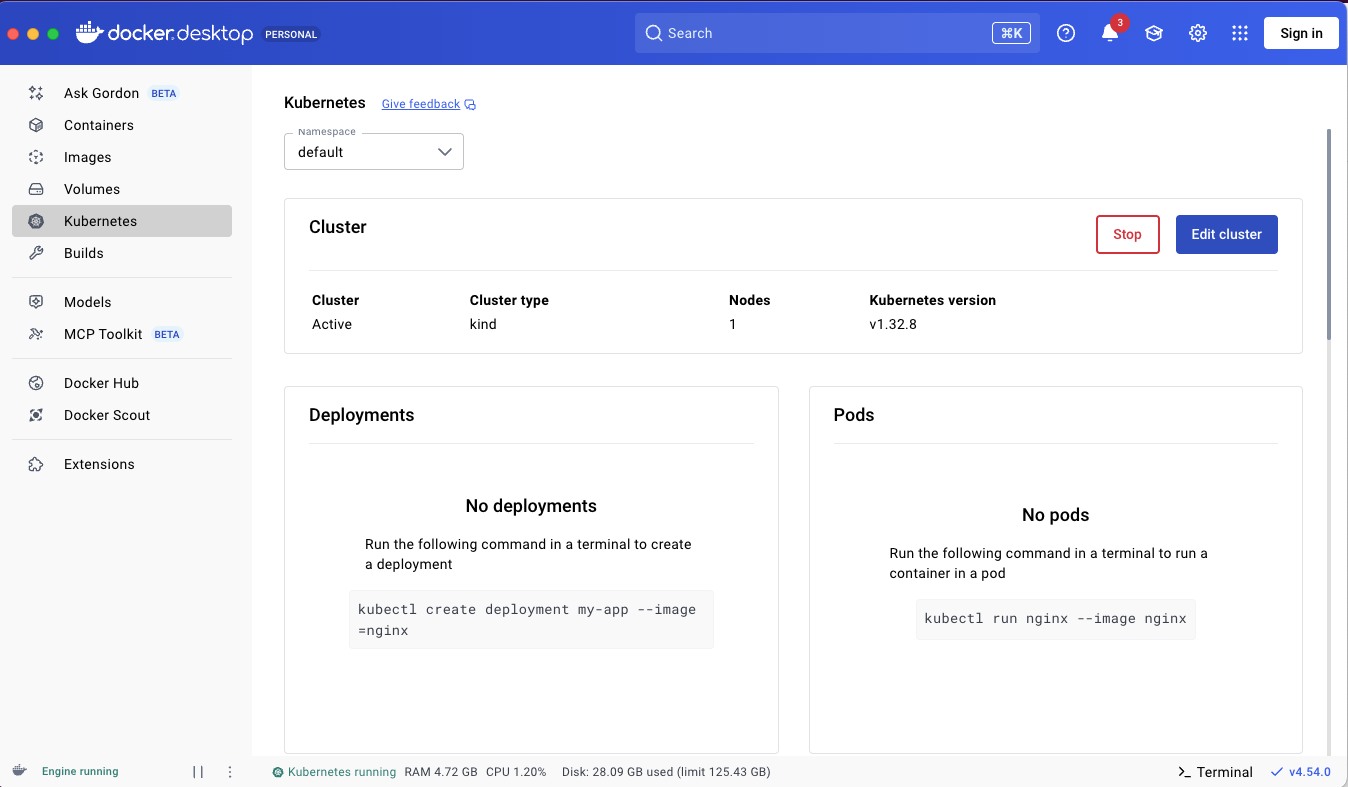The image size is (1348, 787).
Task: Click the No deployments heading
Action: 531,506
